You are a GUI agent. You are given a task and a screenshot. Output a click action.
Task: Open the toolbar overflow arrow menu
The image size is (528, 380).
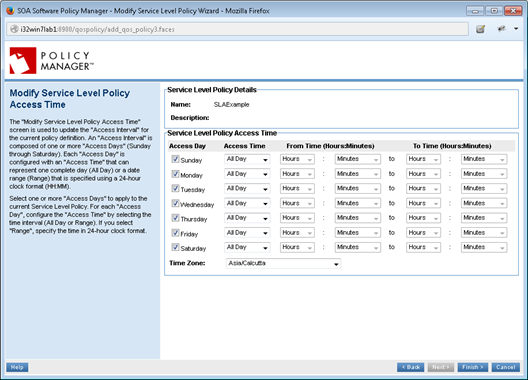pos(516,29)
